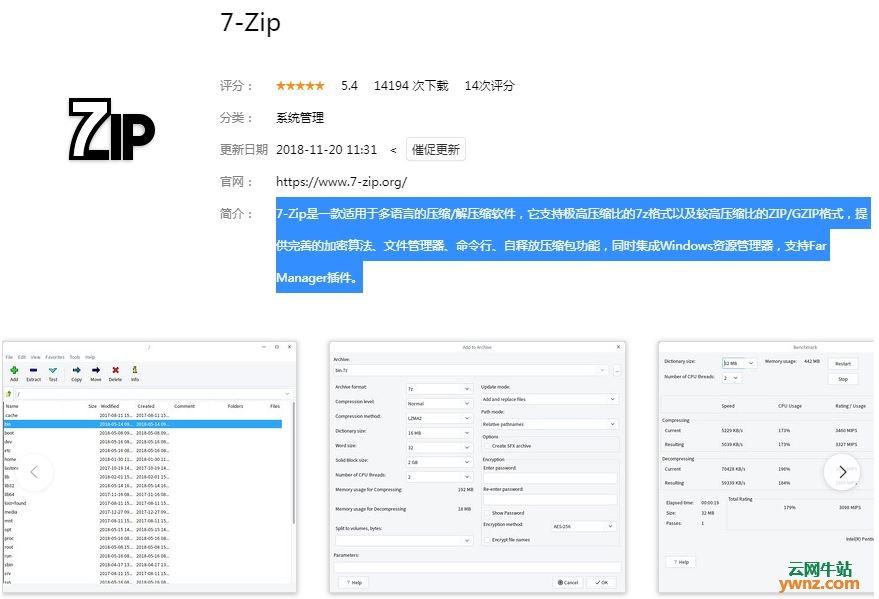Open the File menu in the file manager screenshot
The image size is (879, 599).
(x=9, y=357)
